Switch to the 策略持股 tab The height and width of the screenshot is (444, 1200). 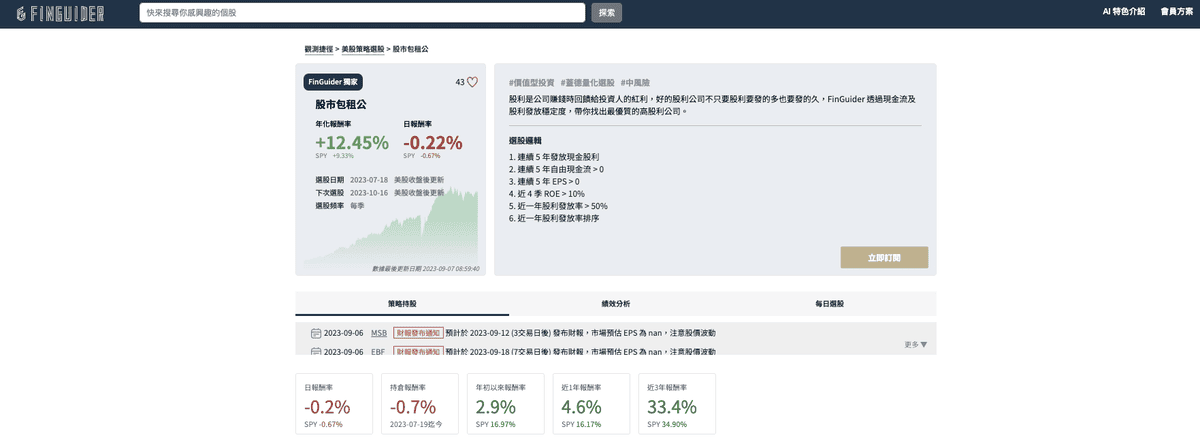click(x=402, y=303)
